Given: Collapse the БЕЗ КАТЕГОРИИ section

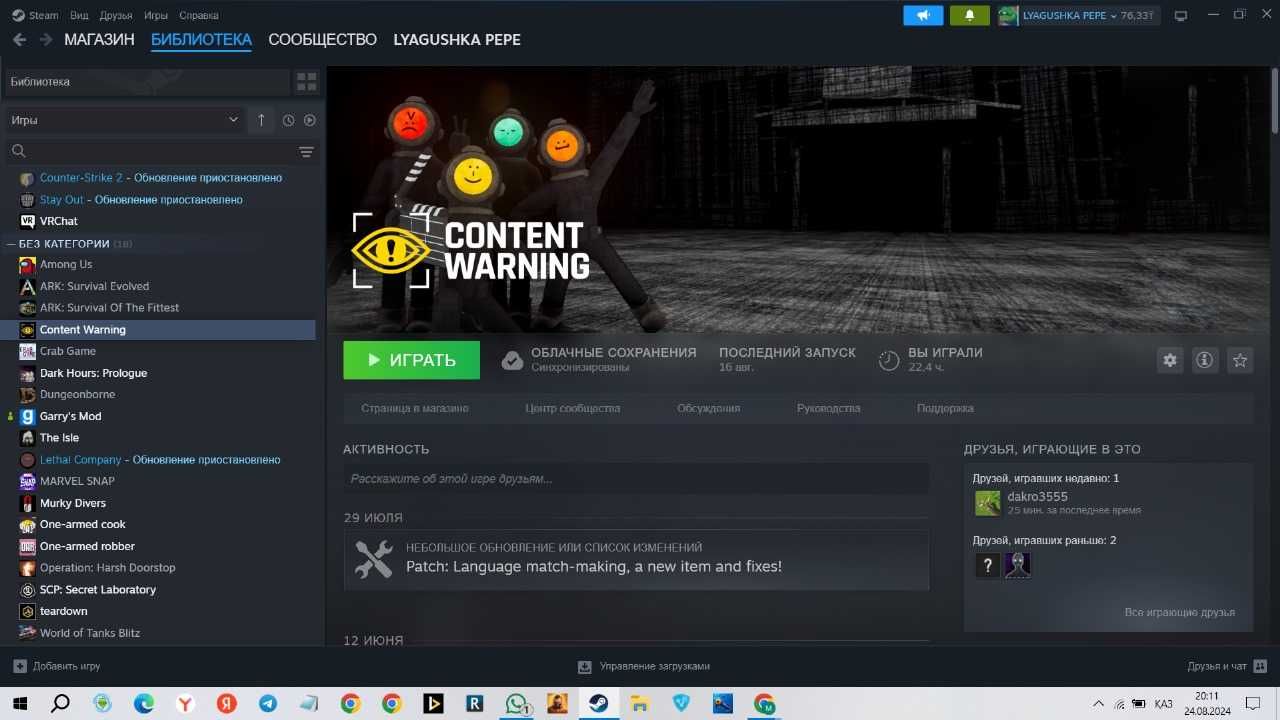Looking at the screenshot, I should [69, 243].
